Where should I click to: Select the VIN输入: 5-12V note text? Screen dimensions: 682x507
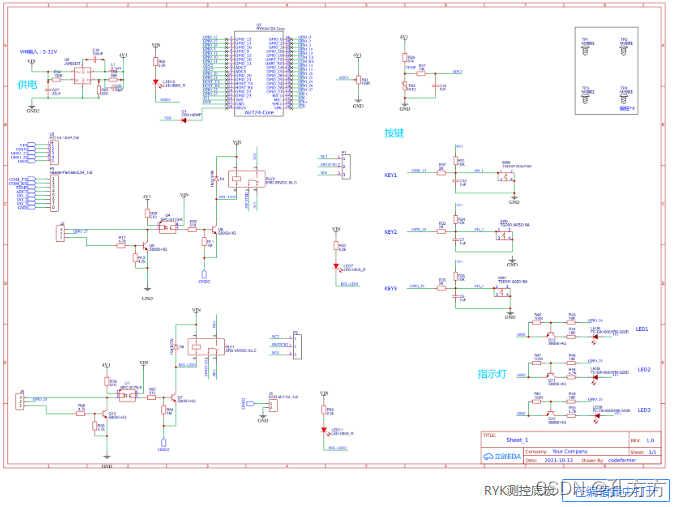(x=38, y=52)
